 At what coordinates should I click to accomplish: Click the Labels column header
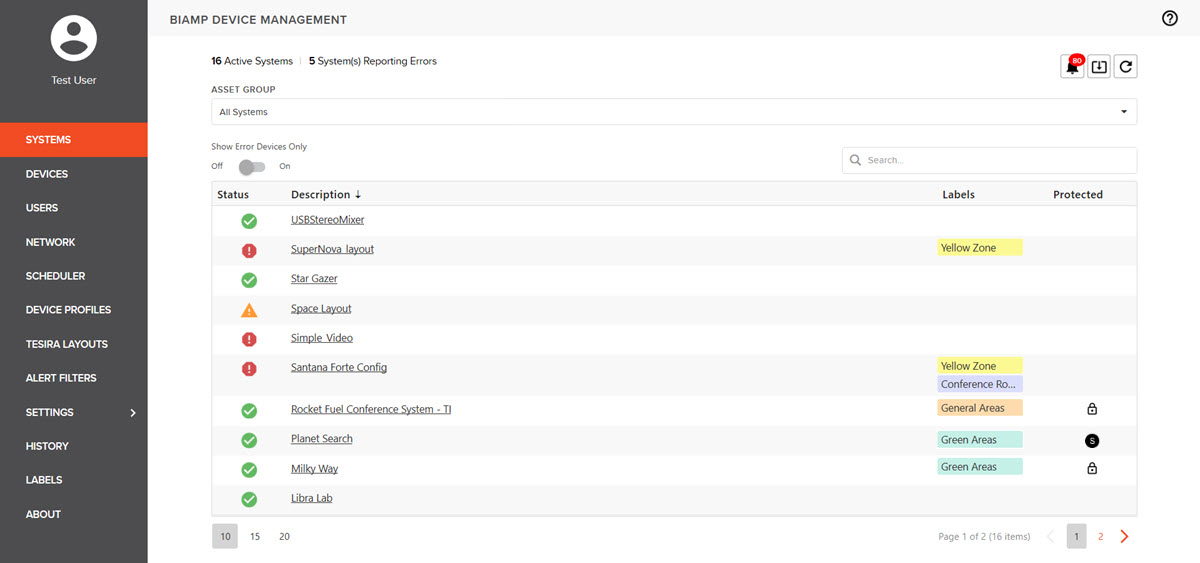coord(958,195)
